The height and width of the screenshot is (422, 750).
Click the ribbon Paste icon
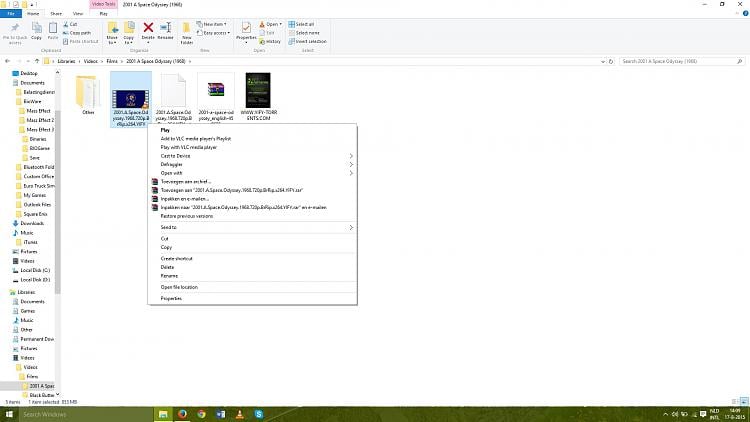click(53, 28)
